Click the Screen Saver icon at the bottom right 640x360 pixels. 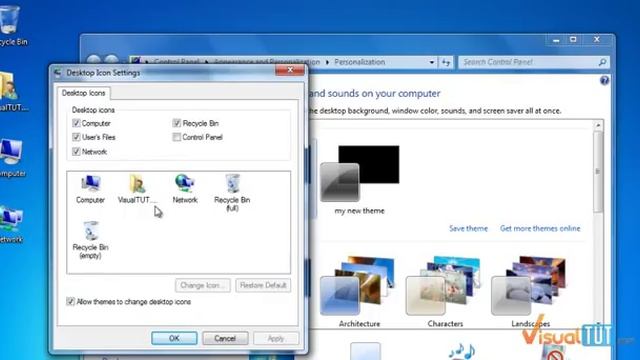(553, 352)
